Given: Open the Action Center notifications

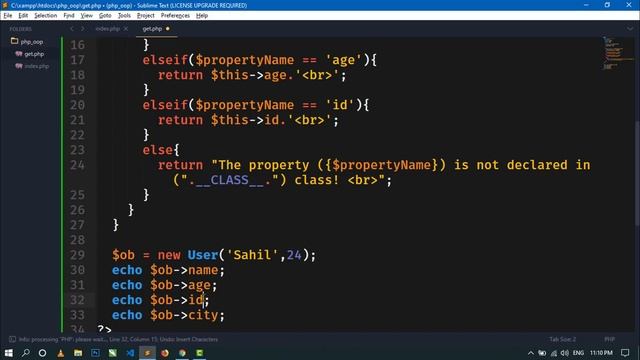Looking at the screenshot, I should (x=625, y=353).
